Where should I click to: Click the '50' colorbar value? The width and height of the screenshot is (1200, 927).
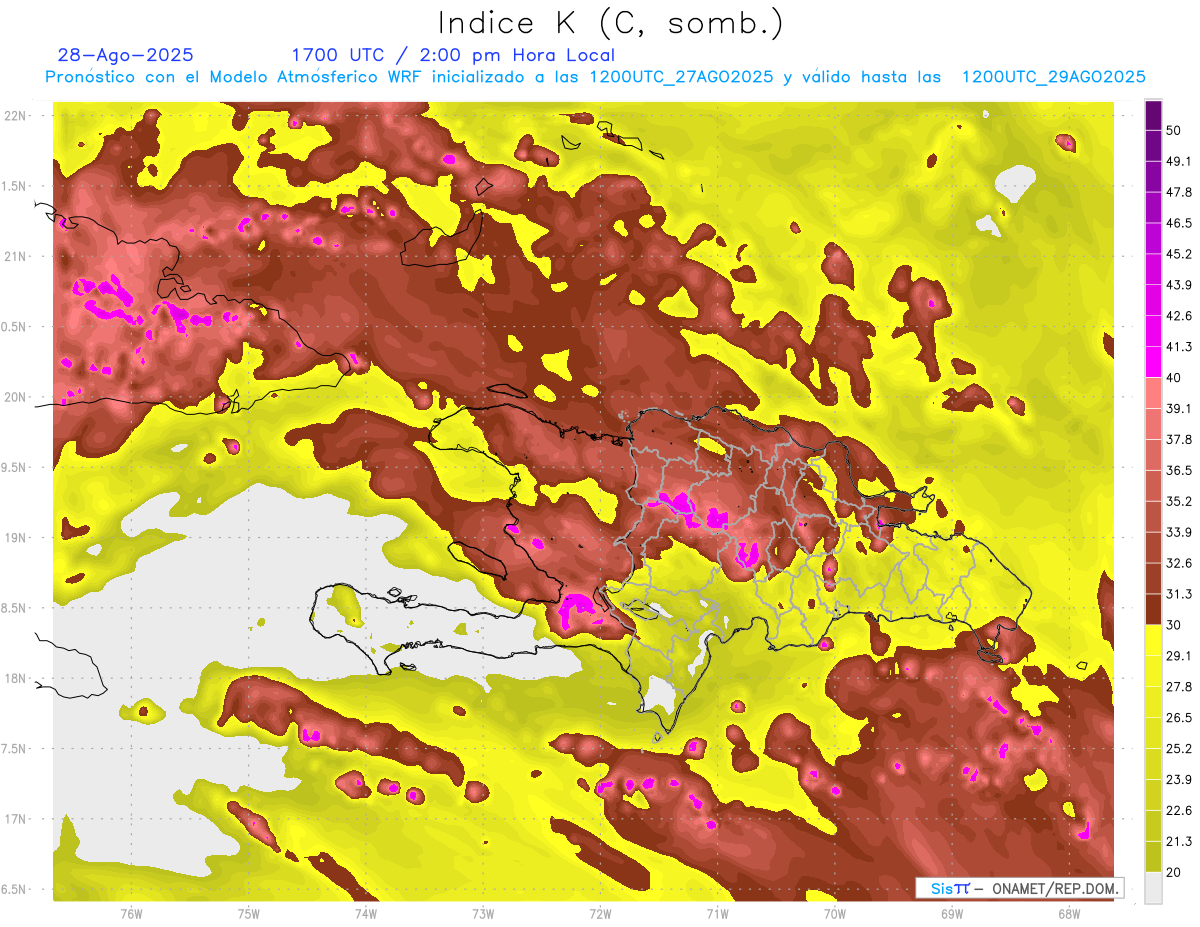click(1174, 131)
